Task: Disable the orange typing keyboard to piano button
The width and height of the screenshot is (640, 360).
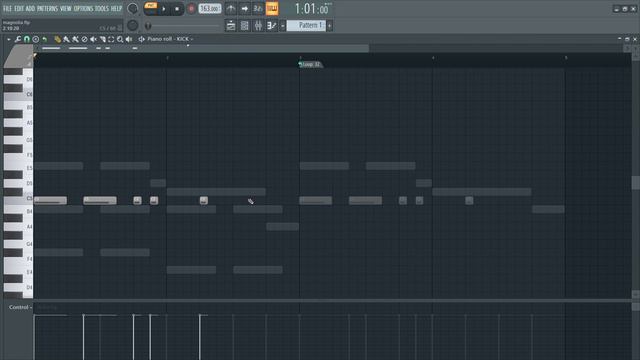Action: [272, 9]
